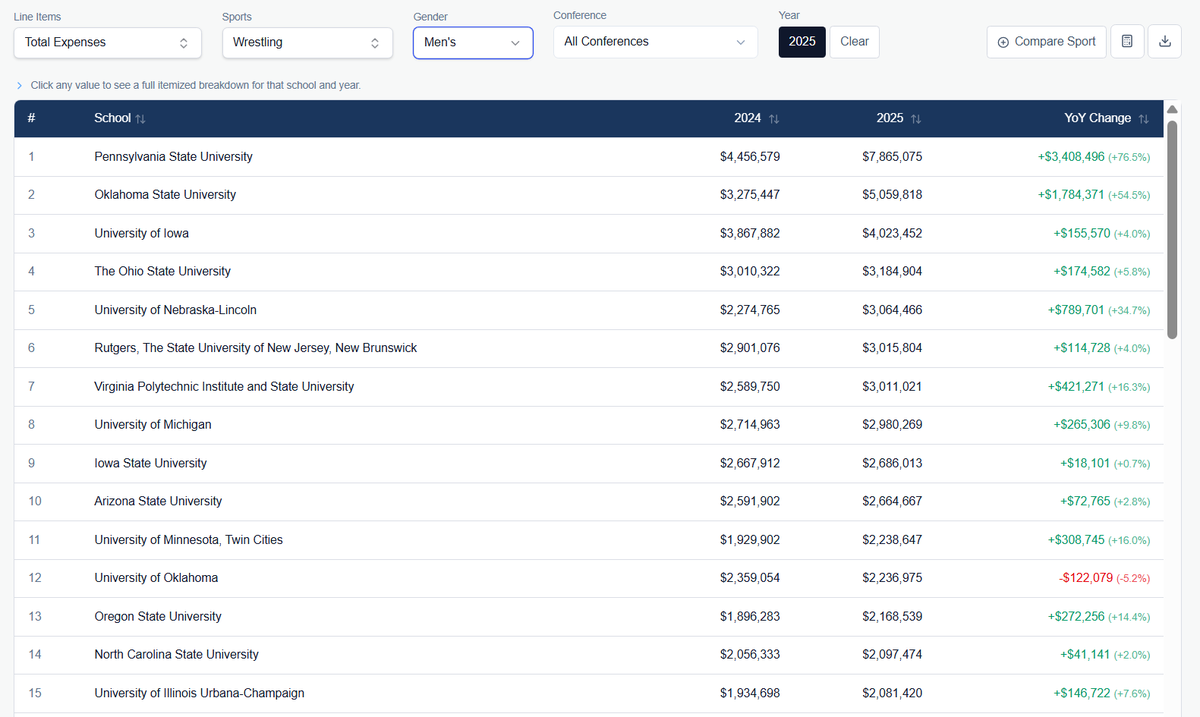Open the Line Items Total Expenses dropdown
Screen dimensions: 1200x717
point(107,42)
